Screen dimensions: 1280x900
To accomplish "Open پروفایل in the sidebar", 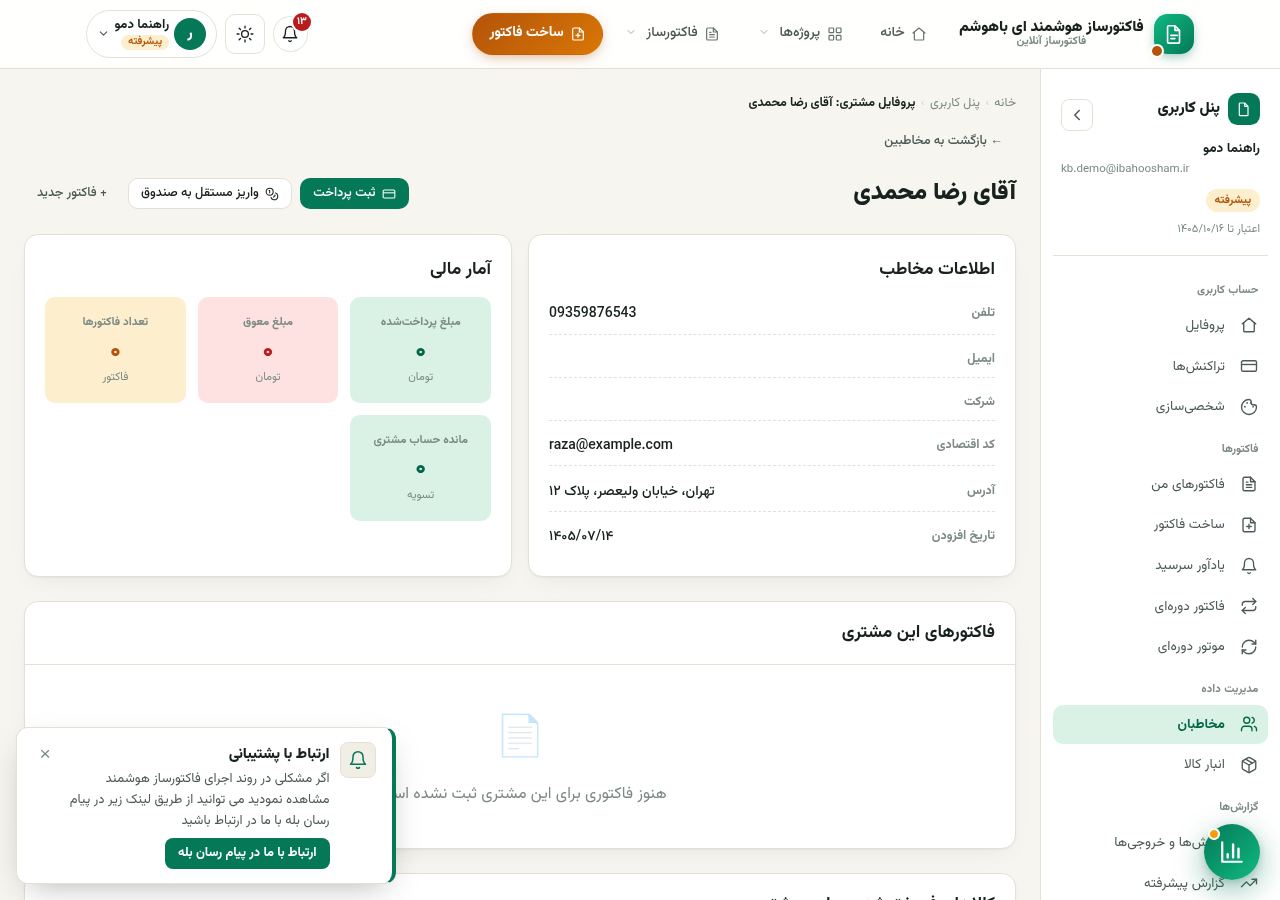I will tap(1160, 325).
